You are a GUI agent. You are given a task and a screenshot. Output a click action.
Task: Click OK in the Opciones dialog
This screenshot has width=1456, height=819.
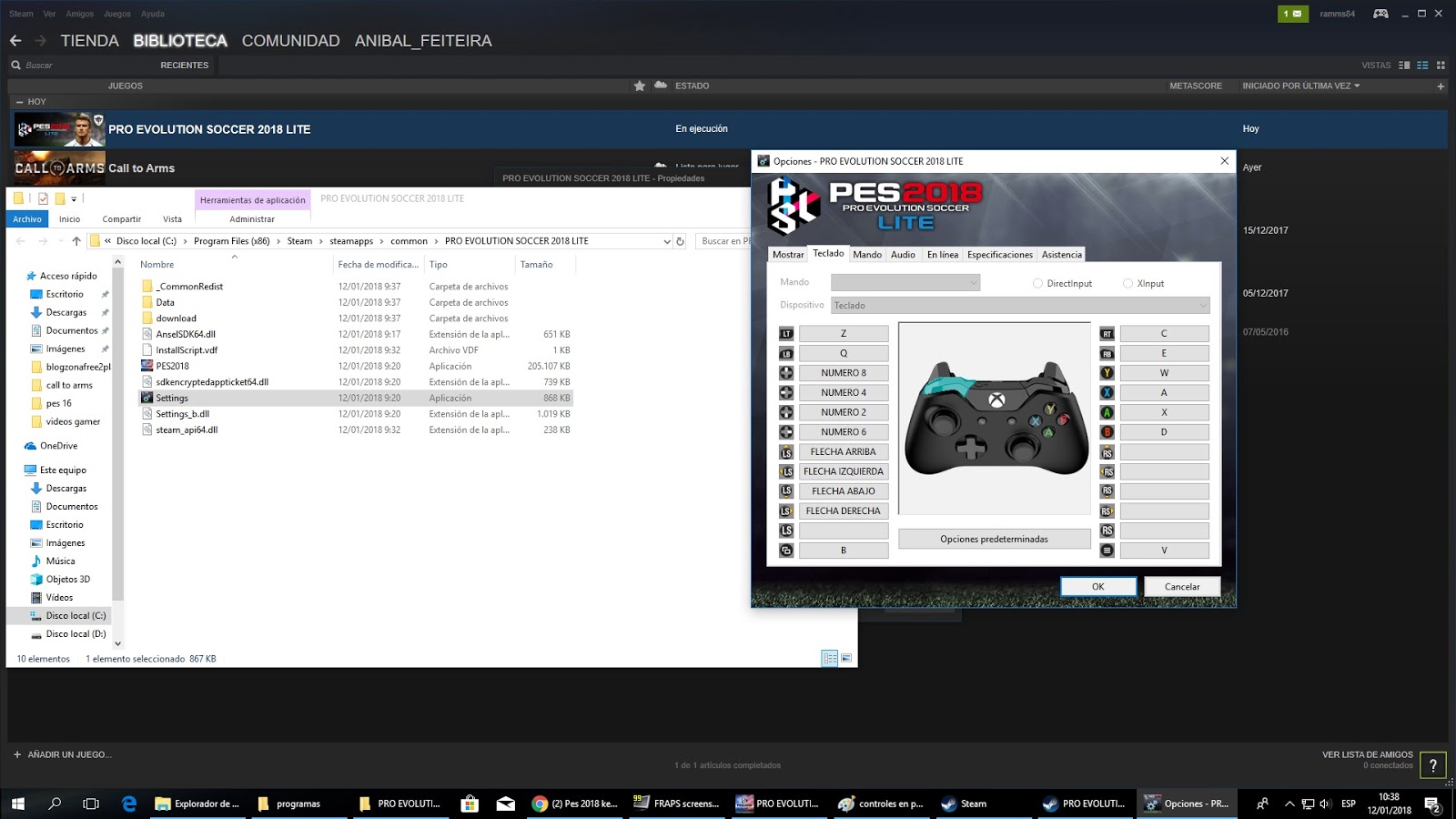pos(1098,587)
